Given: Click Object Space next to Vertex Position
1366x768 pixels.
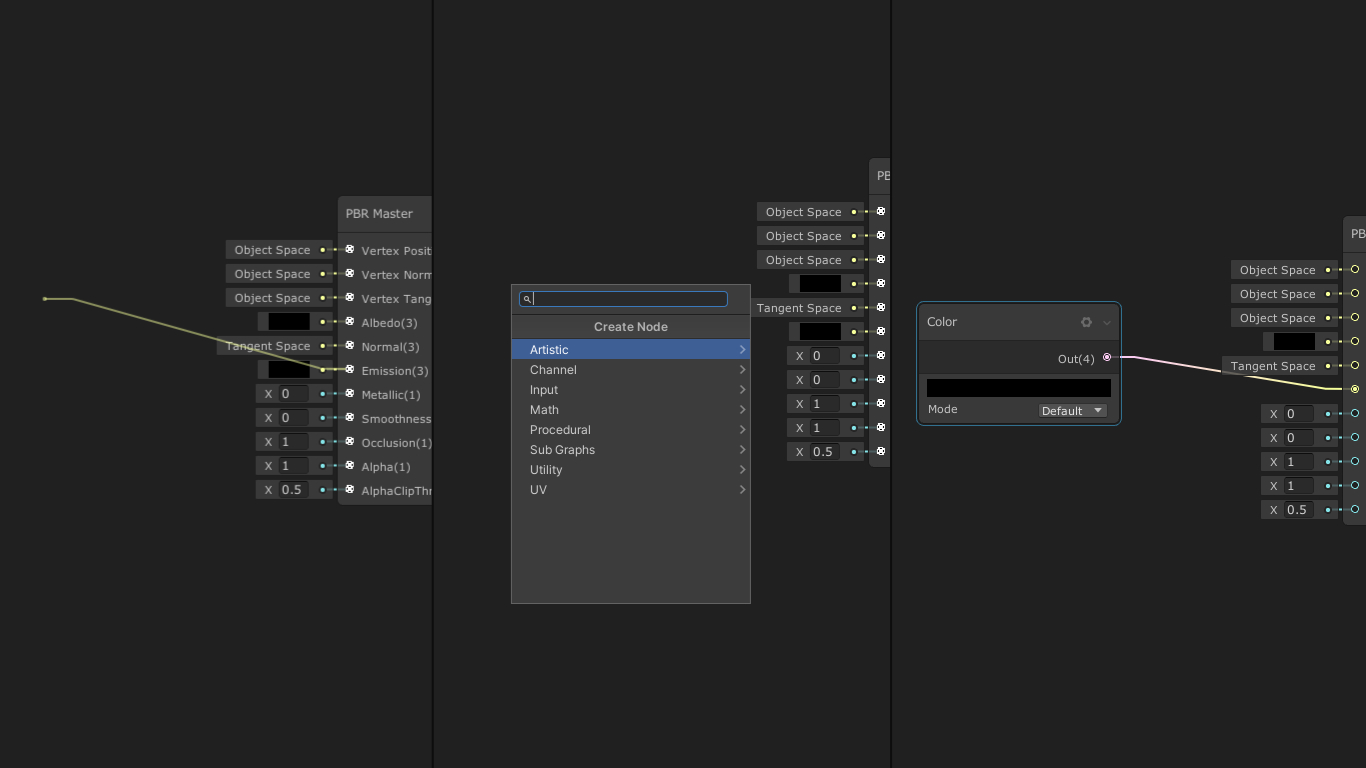Looking at the screenshot, I should (272, 250).
